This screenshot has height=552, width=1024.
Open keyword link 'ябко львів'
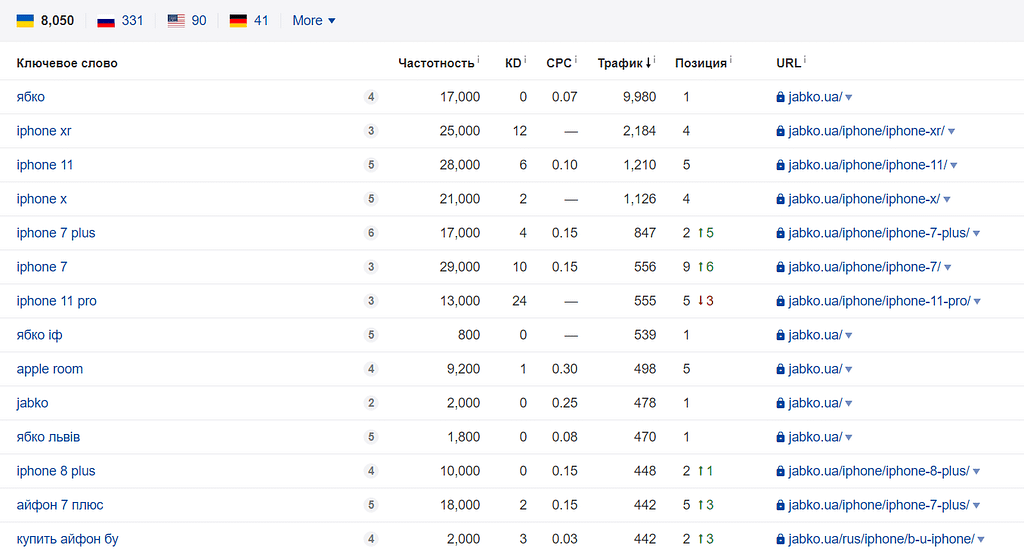click(48, 436)
